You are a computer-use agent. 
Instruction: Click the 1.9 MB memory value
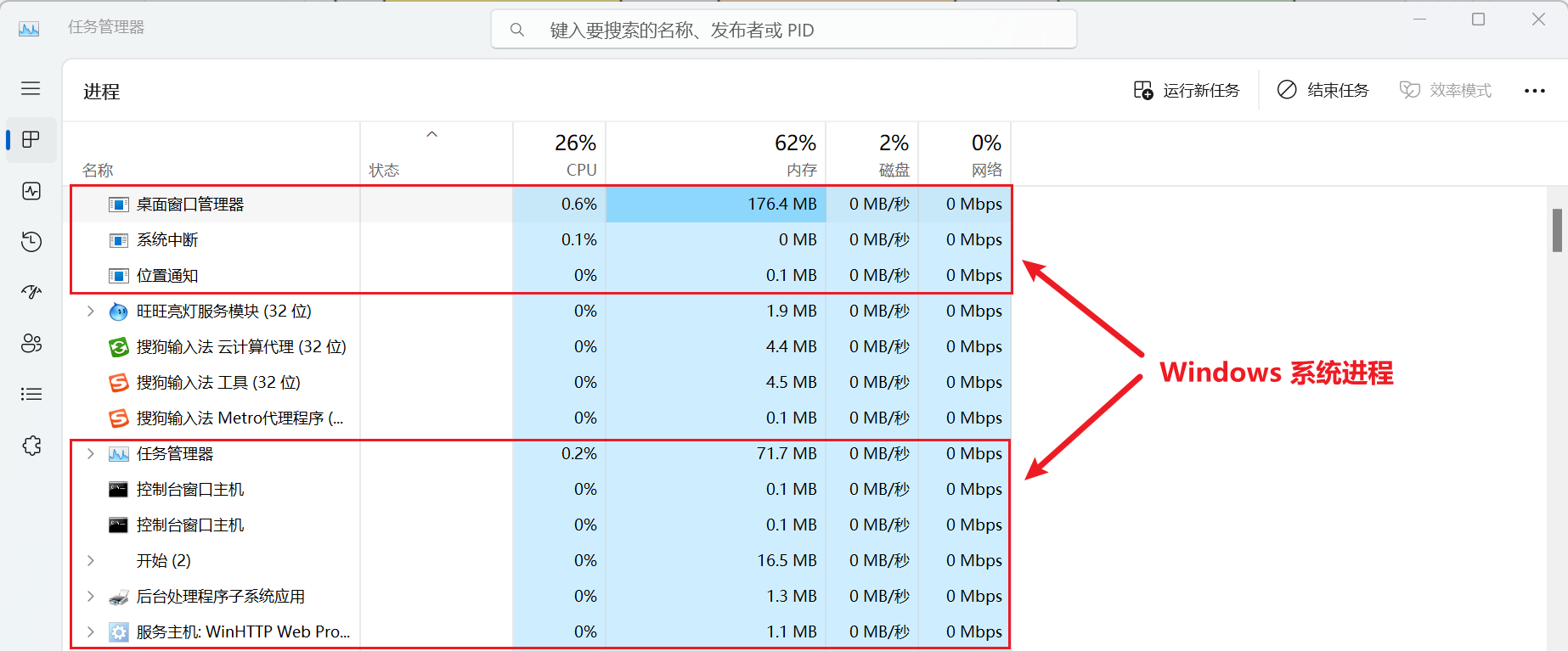pos(792,311)
